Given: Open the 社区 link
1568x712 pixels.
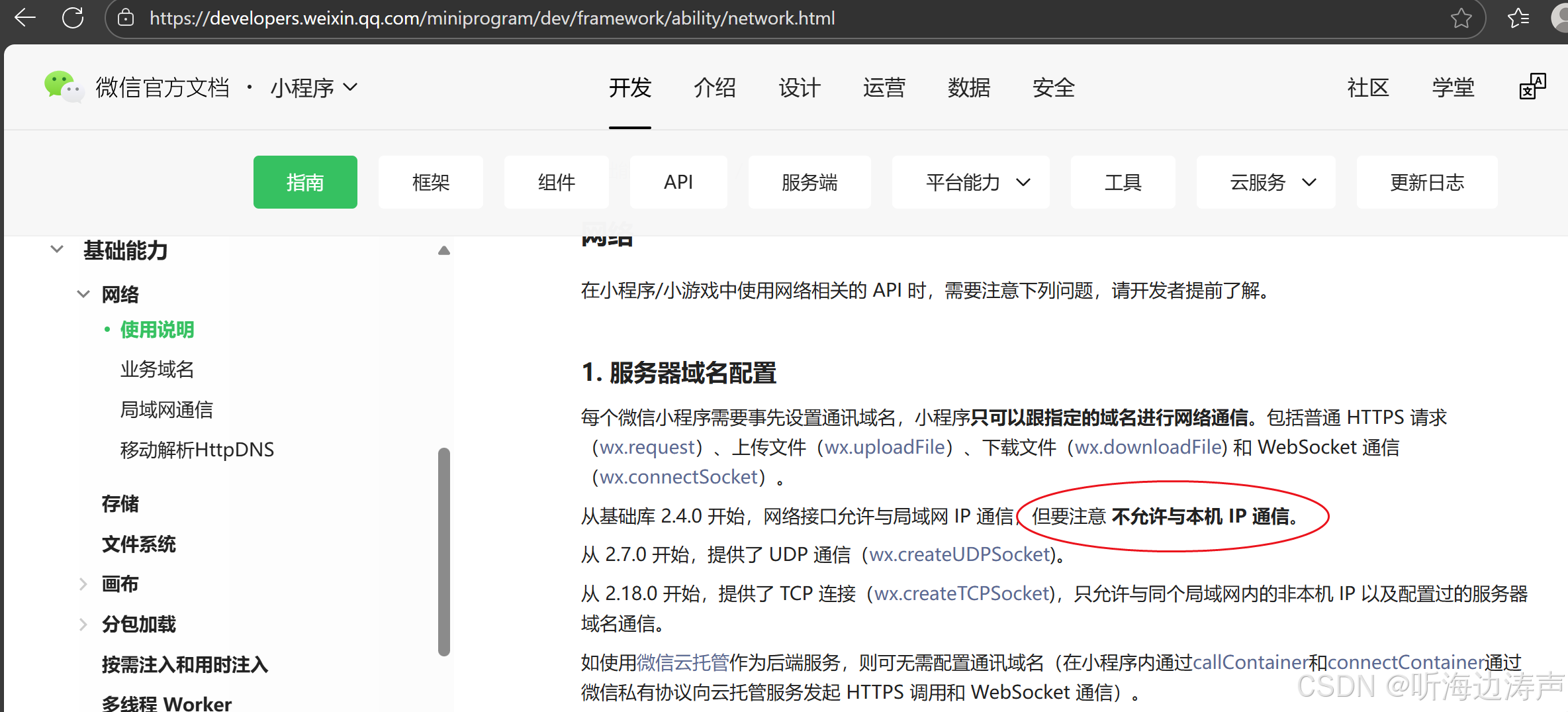Looking at the screenshot, I should click(1368, 87).
